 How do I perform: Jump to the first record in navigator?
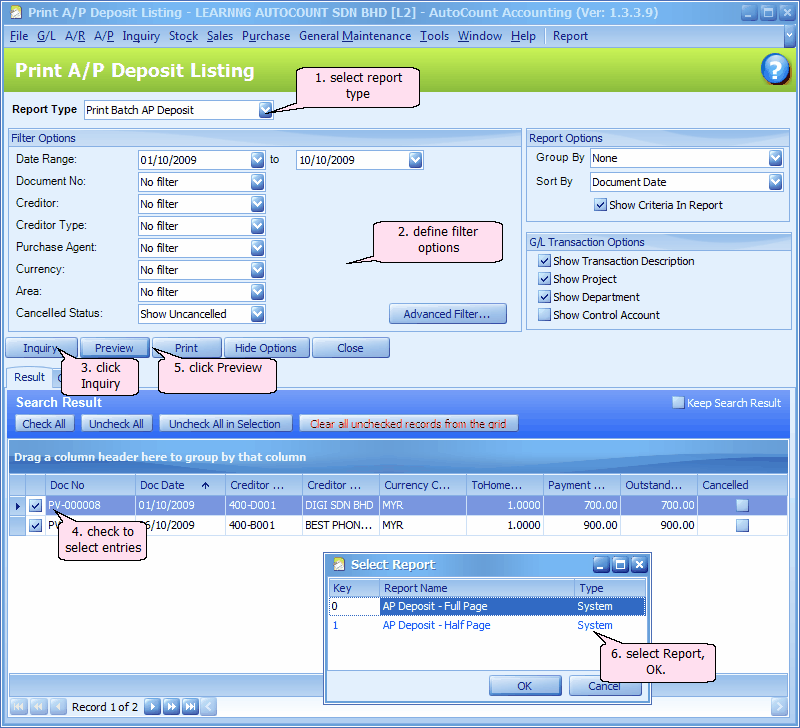point(20,707)
